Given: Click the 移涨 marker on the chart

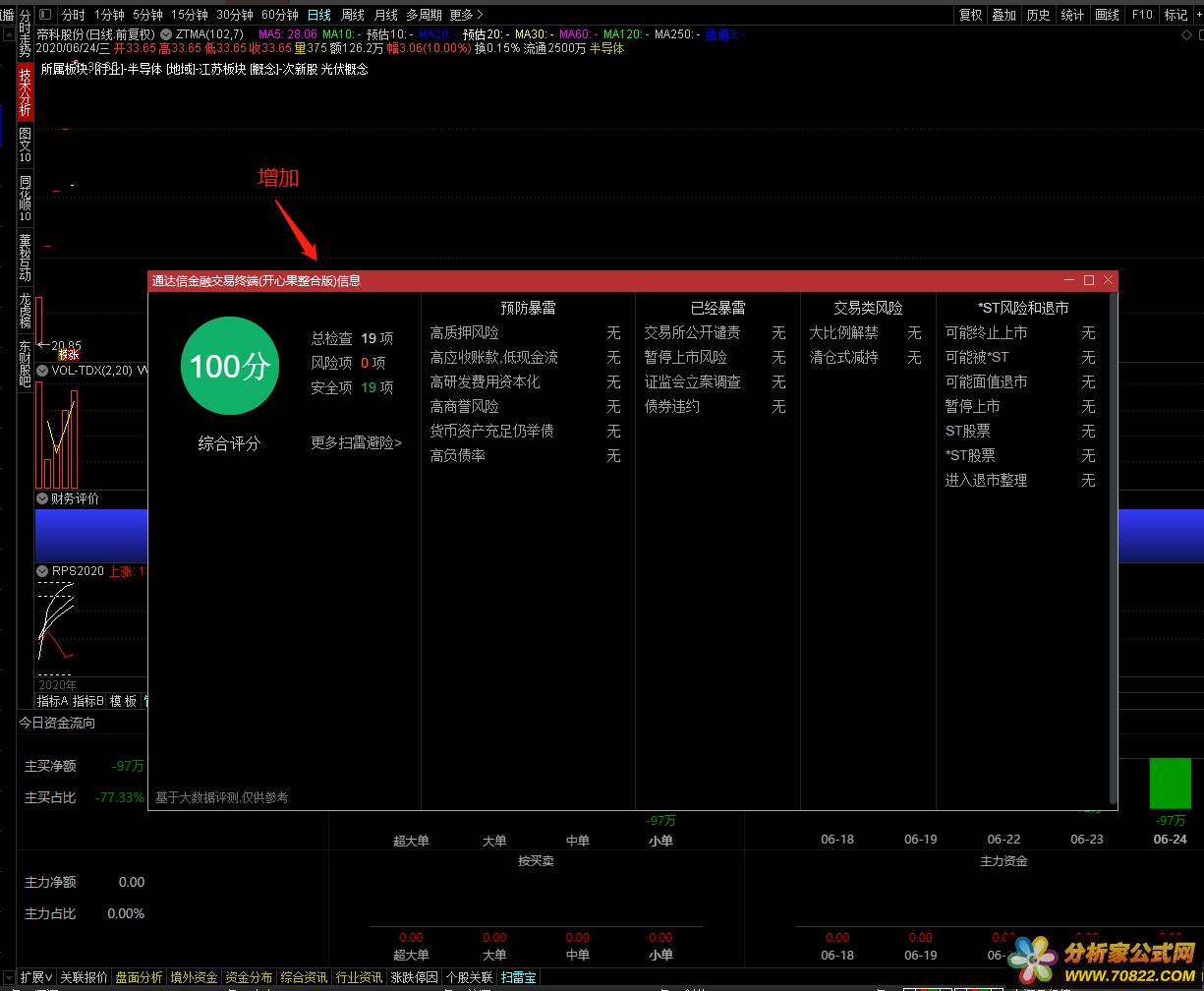Looking at the screenshot, I should 69,355.
